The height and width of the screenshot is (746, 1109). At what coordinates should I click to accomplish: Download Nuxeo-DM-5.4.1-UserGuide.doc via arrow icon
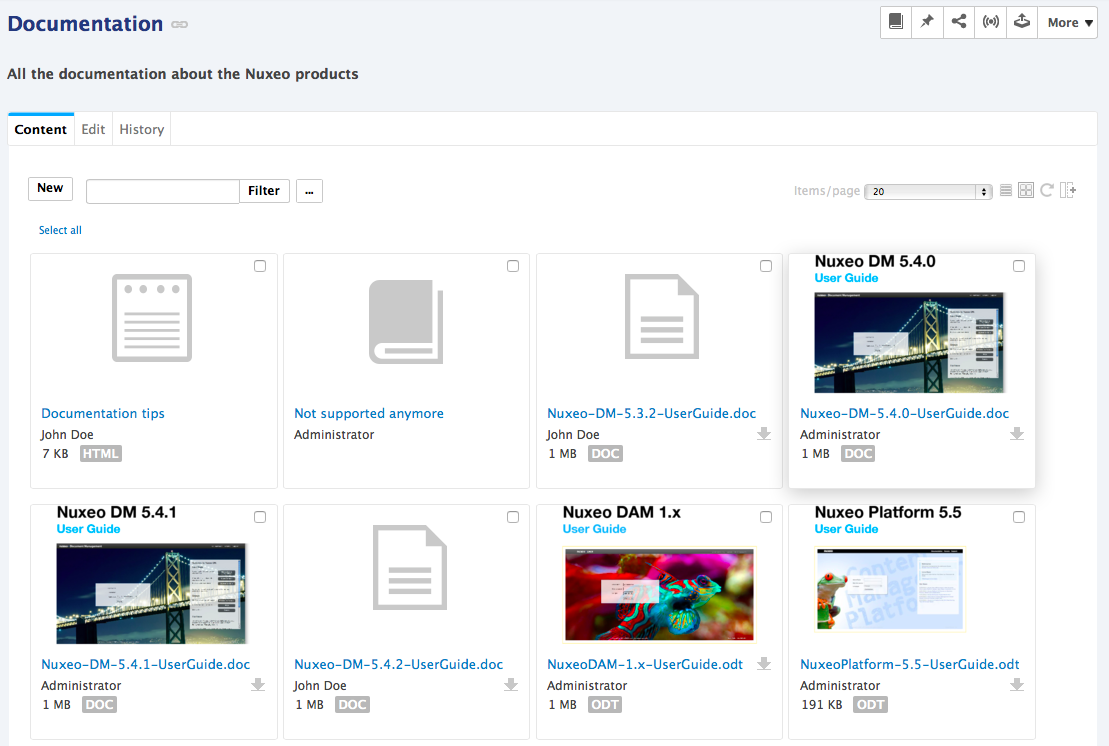click(x=258, y=684)
